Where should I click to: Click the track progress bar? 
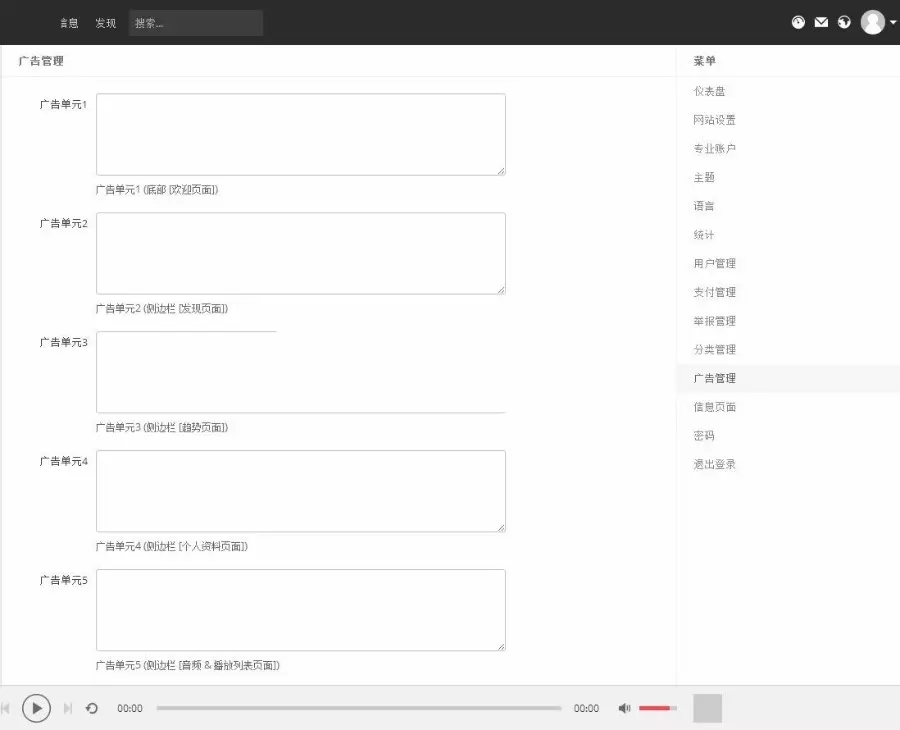tap(358, 708)
